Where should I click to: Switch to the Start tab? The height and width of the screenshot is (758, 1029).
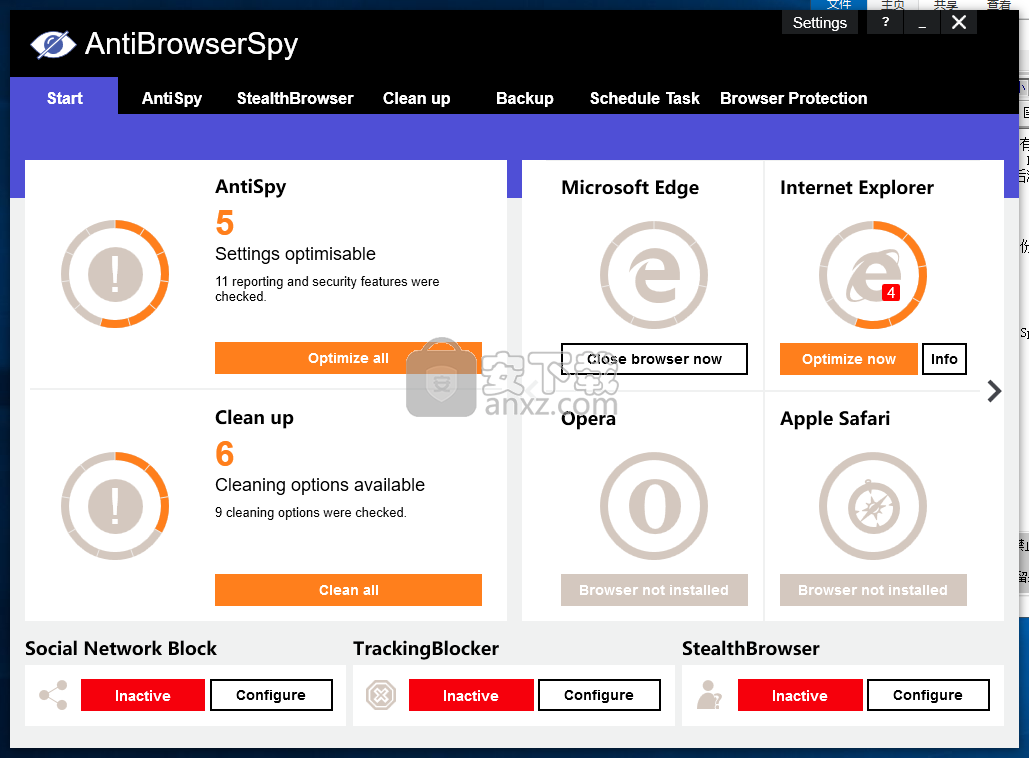(x=64, y=98)
